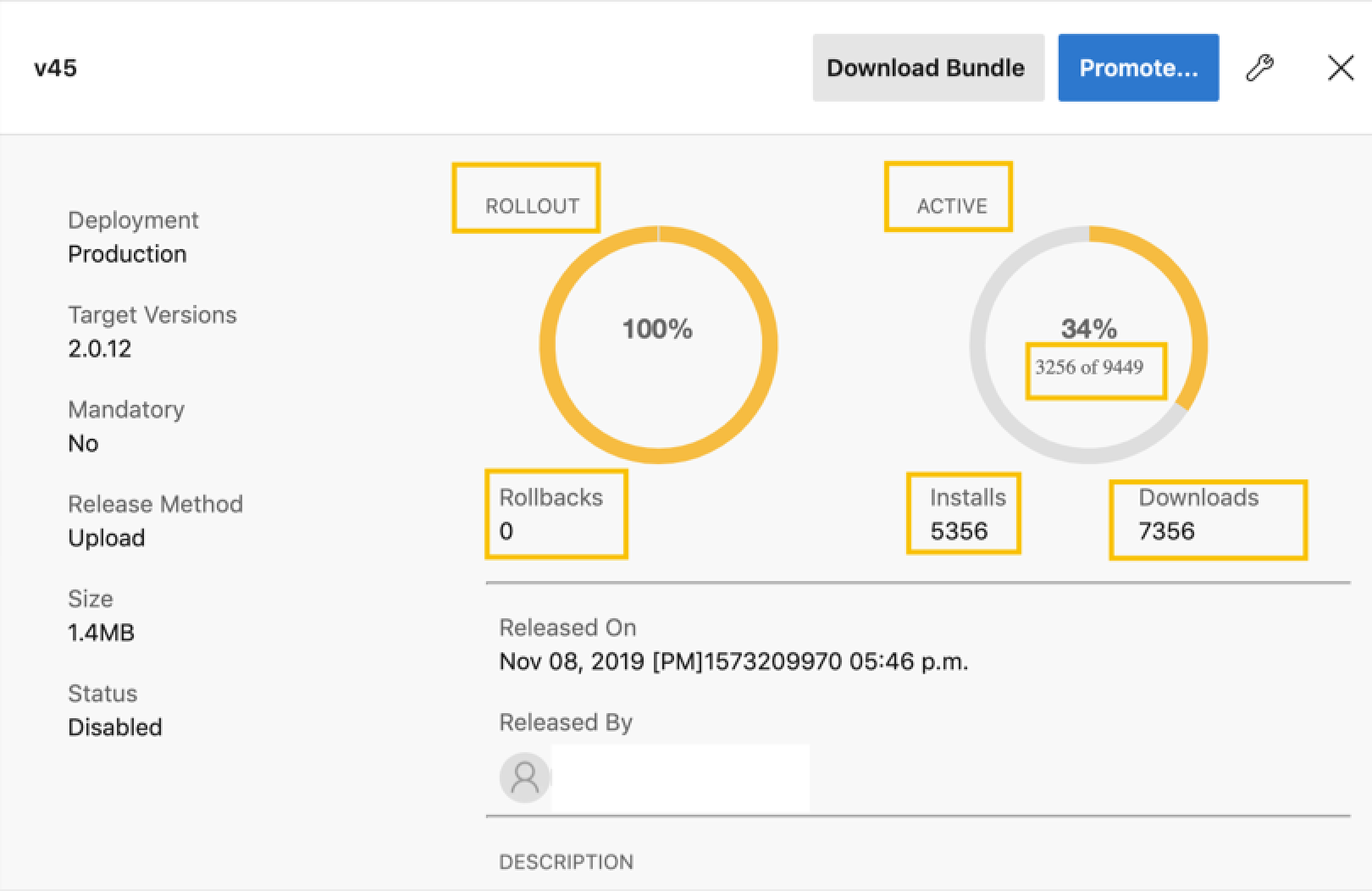Click the Target Versions label
The width and height of the screenshot is (1372, 891).
click(x=152, y=315)
